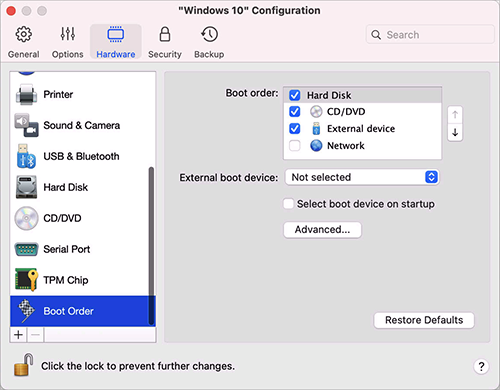Open help with the question mark button
Screen dimensions: 500x390
[x=481, y=367]
